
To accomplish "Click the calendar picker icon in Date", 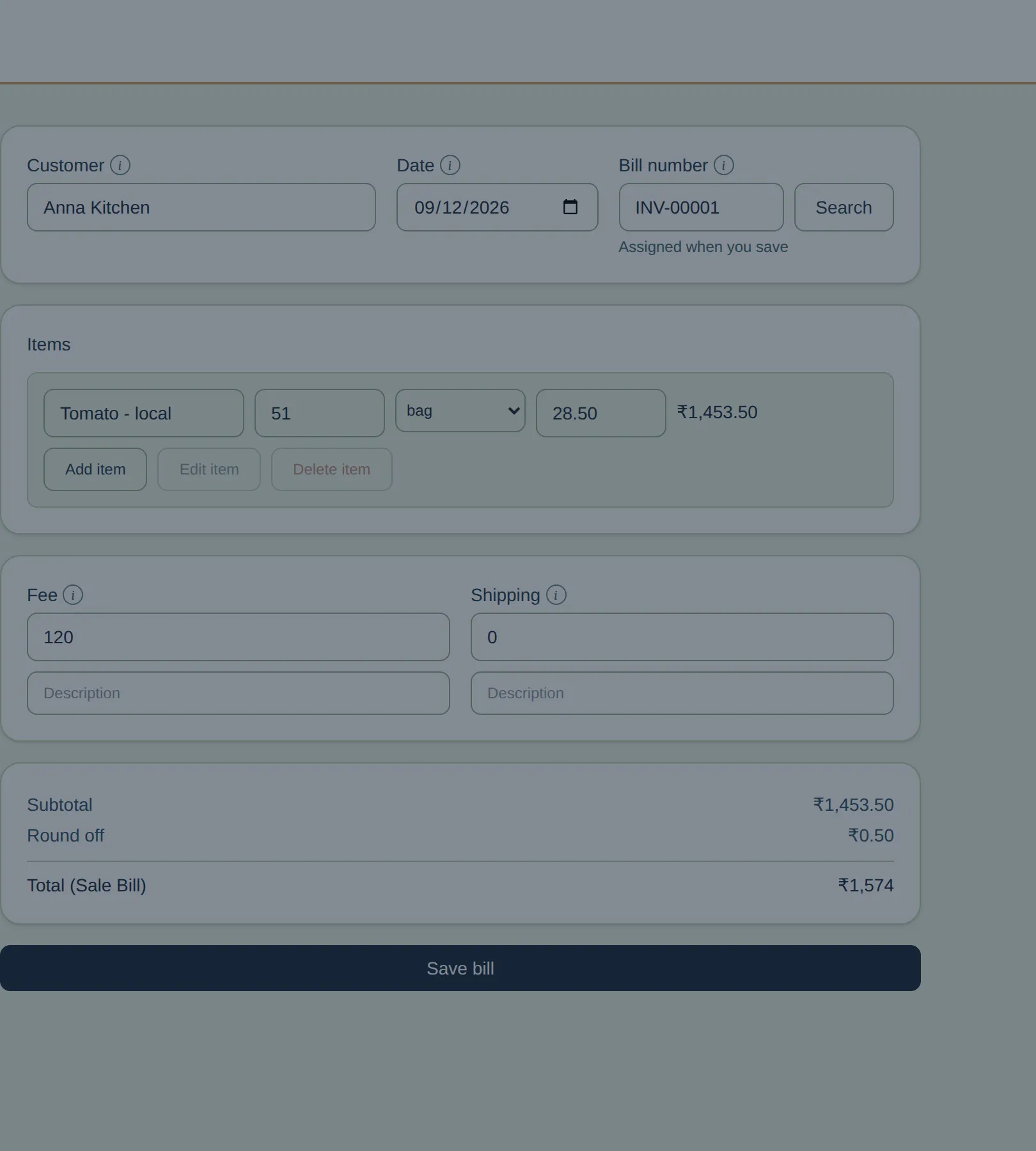I will click(570, 207).
